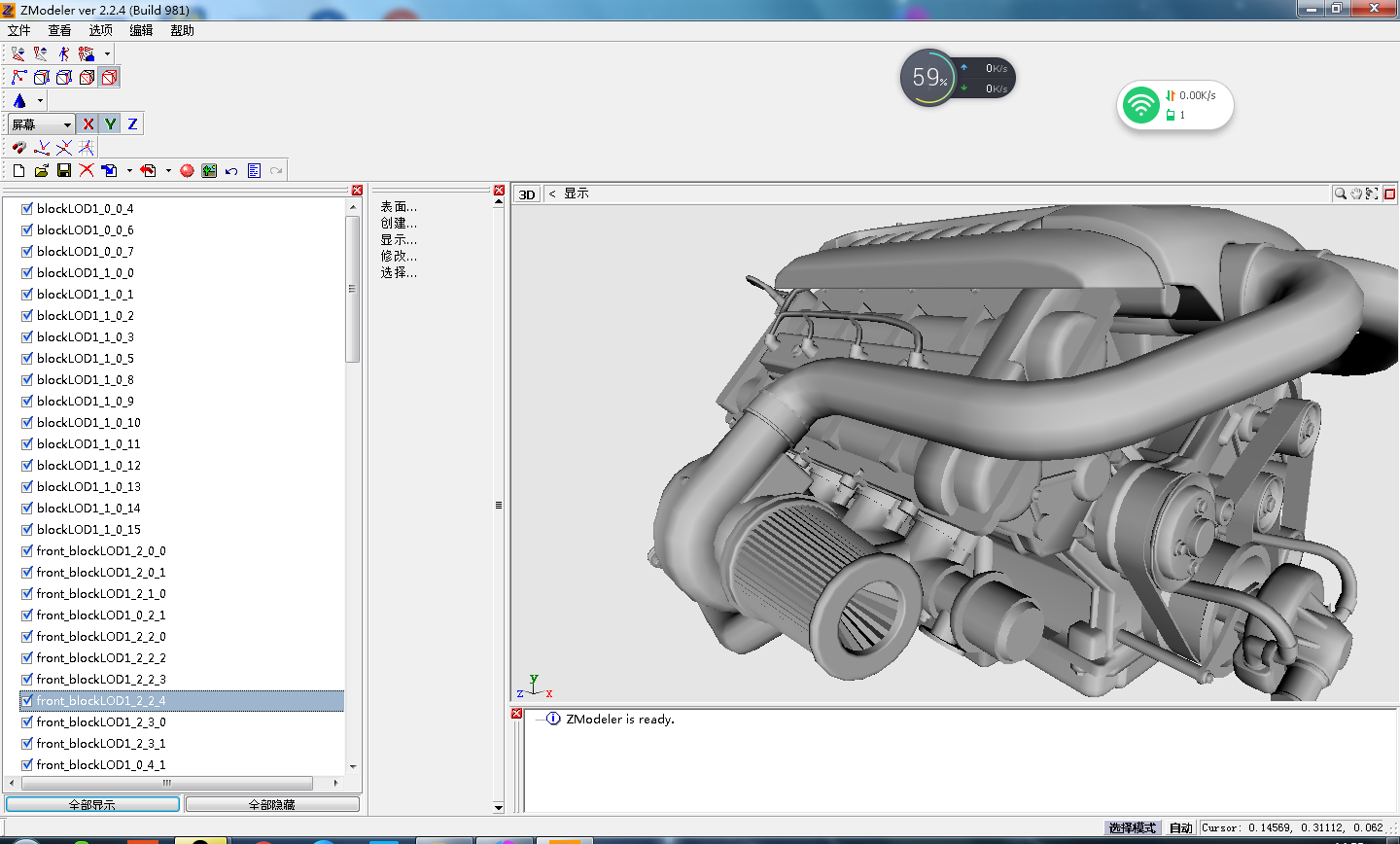The height and width of the screenshot is (844, 1400).
Task: Open the 屏幕 axis space dropdown
Action: click(41, 123)
